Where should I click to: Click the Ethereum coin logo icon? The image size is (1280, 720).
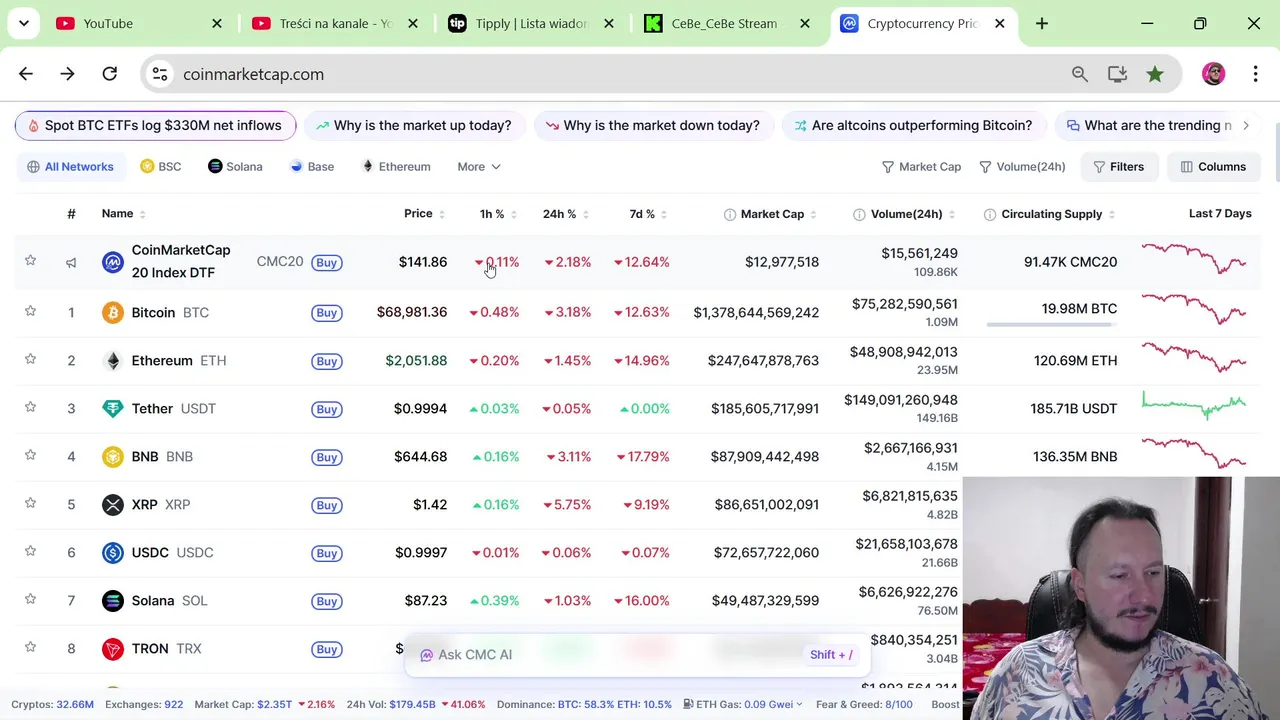[113, 361]
